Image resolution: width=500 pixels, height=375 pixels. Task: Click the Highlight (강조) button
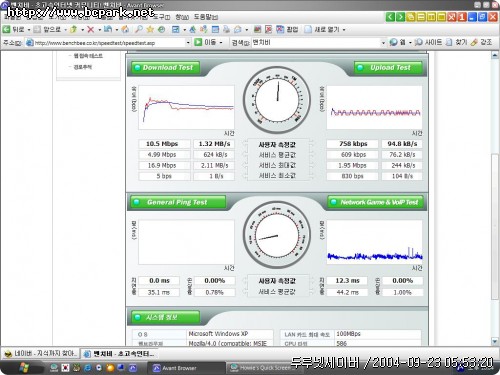[482, 42]
